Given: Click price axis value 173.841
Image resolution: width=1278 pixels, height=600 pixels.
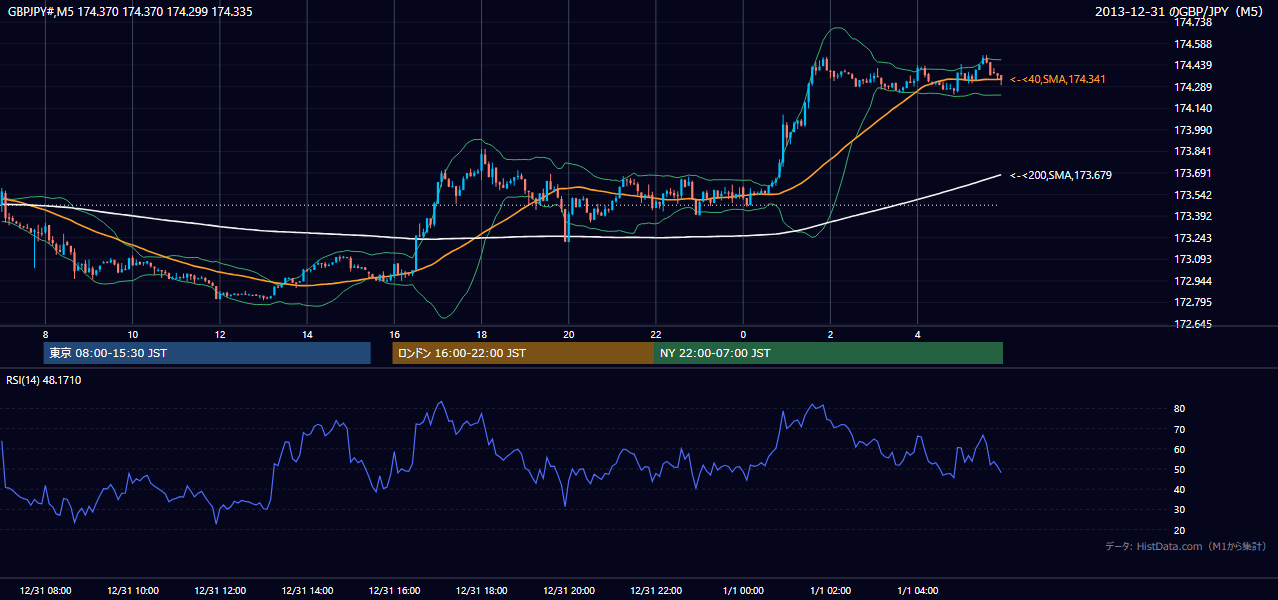Looking at the screenshot, I should [1193, 151].
